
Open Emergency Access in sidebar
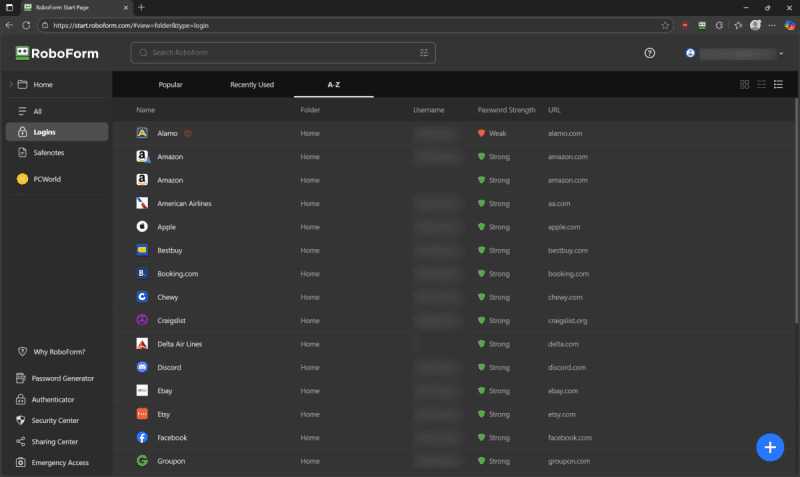59,462
